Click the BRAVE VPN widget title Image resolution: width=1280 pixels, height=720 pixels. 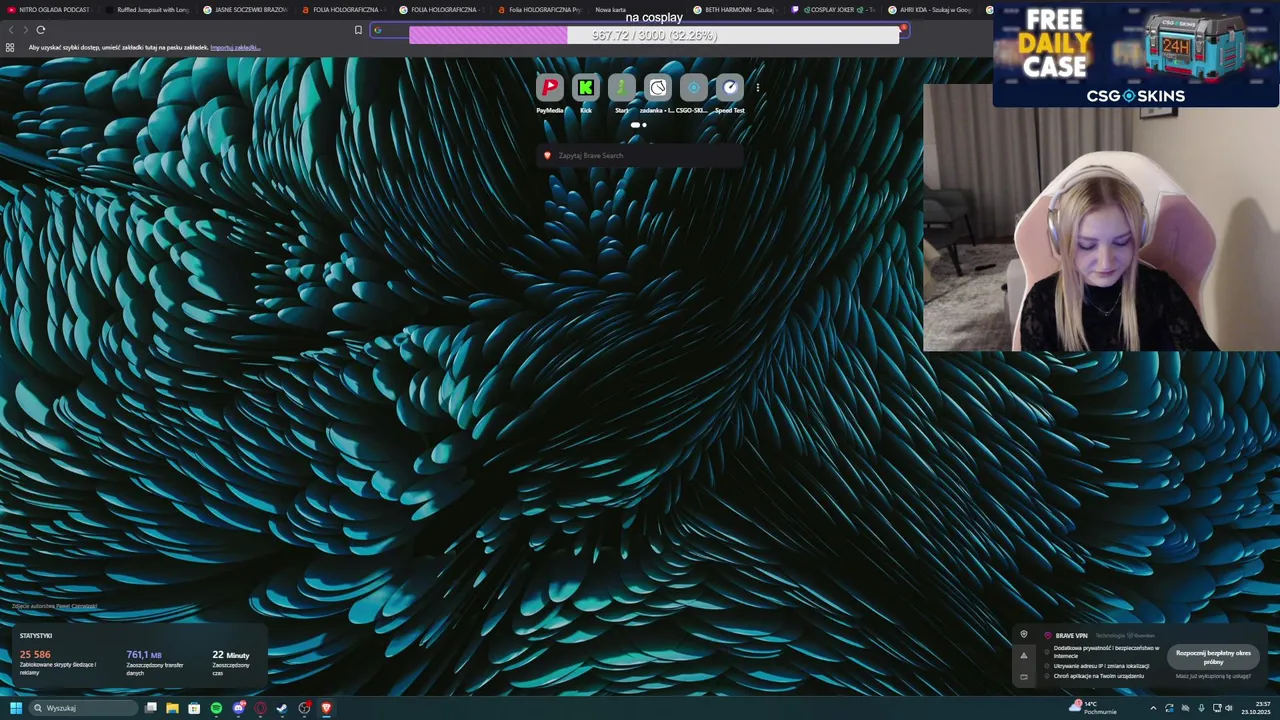click(x=1071, y=636)
